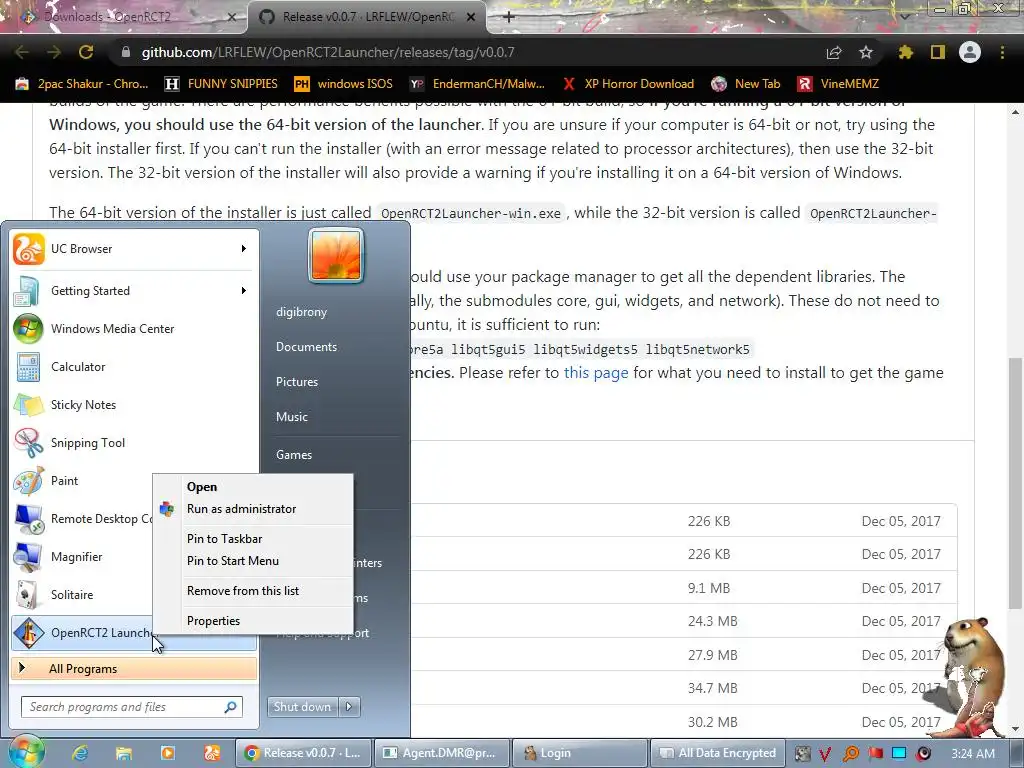Open Windows Media Player taskbar icon
This screenshot has width=1024, height=768.
pos(167,753)
